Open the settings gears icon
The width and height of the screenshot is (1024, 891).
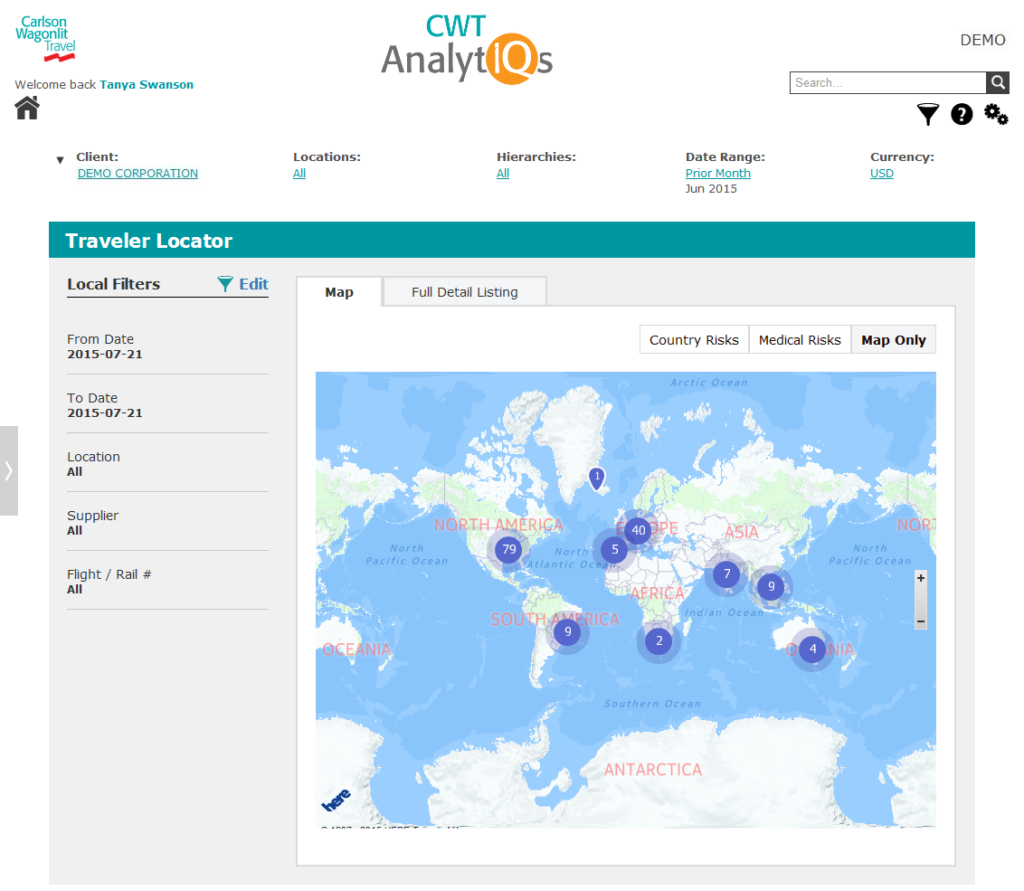[996, 114]
